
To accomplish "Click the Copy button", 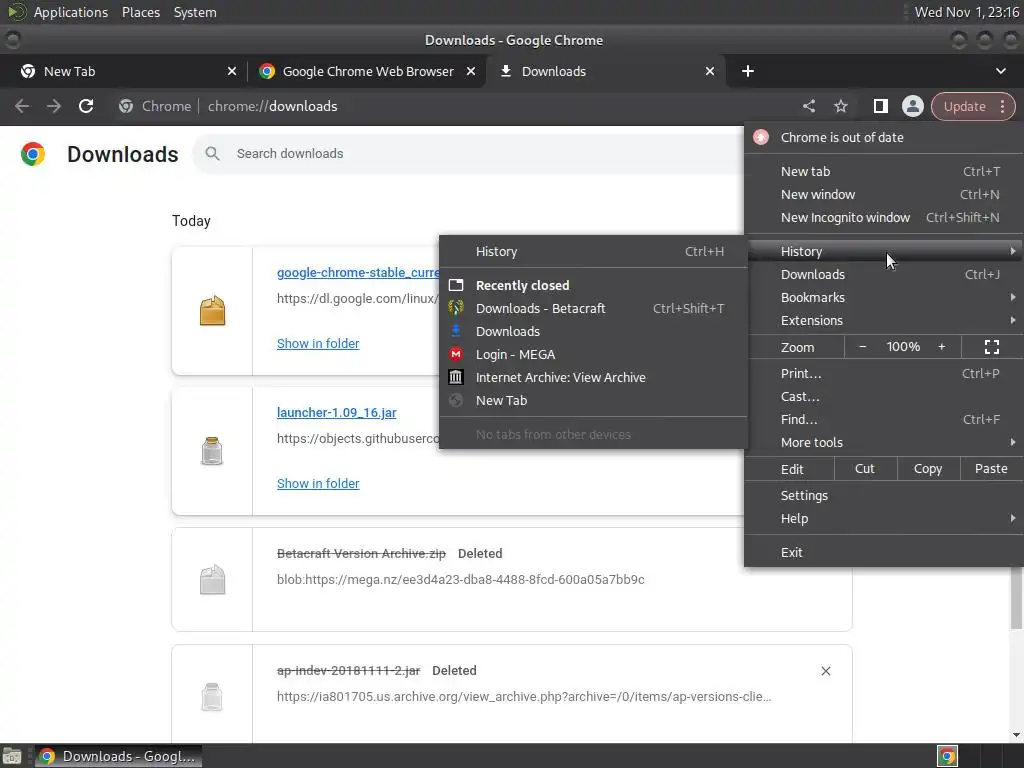I will tap(927, 469).
